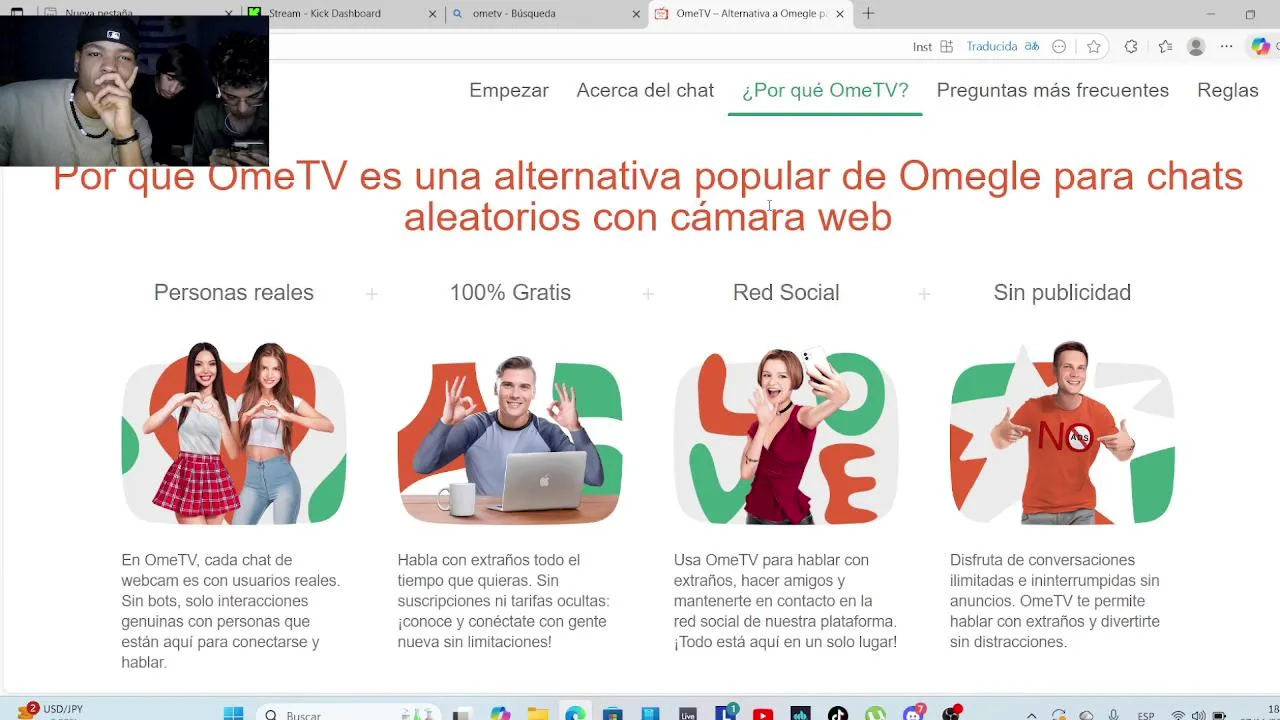Image resolution: width=1280 pixels, height=720 pixels.
Task: Click the Inst install app icon
Action: tap(946, 47)
